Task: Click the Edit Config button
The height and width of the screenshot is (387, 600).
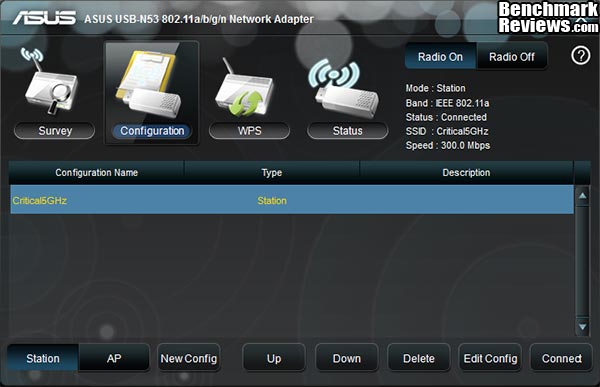Action: (x=490, y=358)
